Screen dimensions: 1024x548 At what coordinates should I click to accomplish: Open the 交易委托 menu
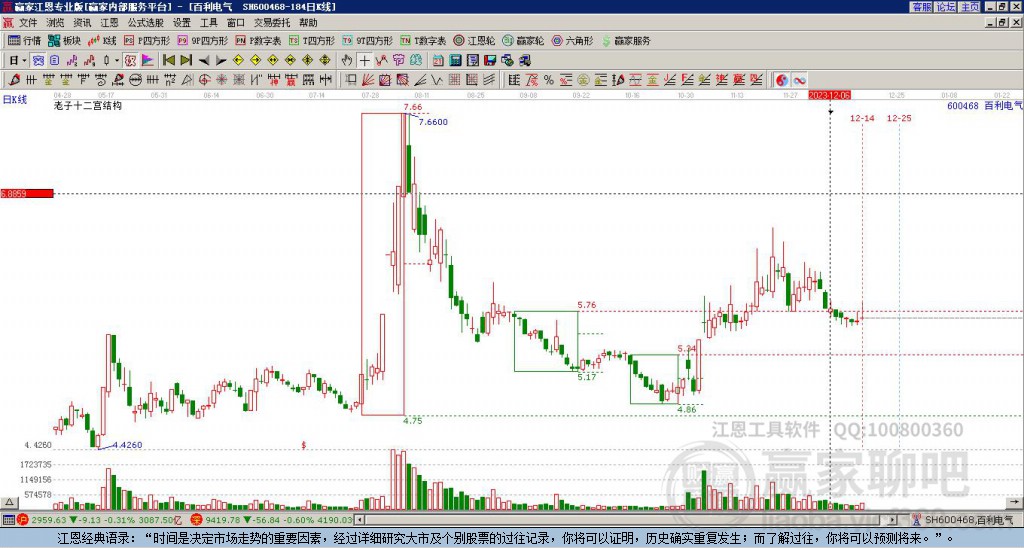[272, 23]
